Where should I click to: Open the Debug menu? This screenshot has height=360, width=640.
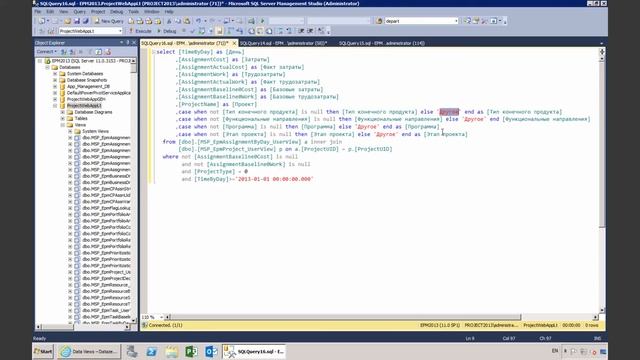pyautogui.click(x=116, y=12)
